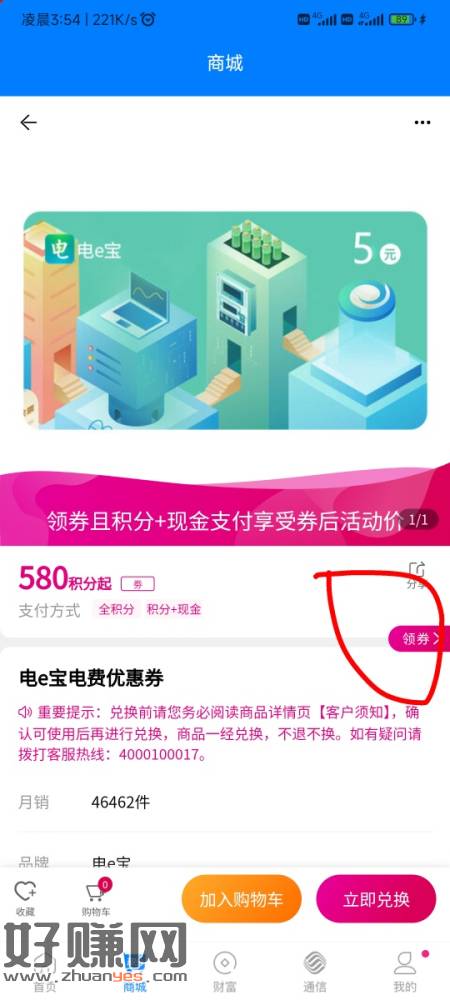This screenshot has width=450, height=1000.
Task: Open the shopping cart icon
Action: point(96,898)
